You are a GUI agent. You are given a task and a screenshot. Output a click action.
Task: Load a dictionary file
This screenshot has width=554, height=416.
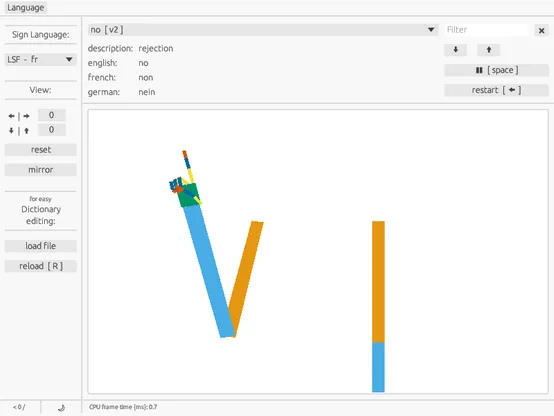[x=41, y=246]
